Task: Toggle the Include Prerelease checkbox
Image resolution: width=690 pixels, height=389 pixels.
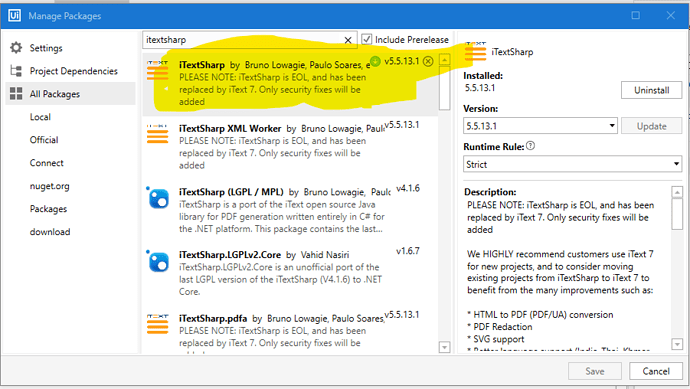Action: click(367, 40)
